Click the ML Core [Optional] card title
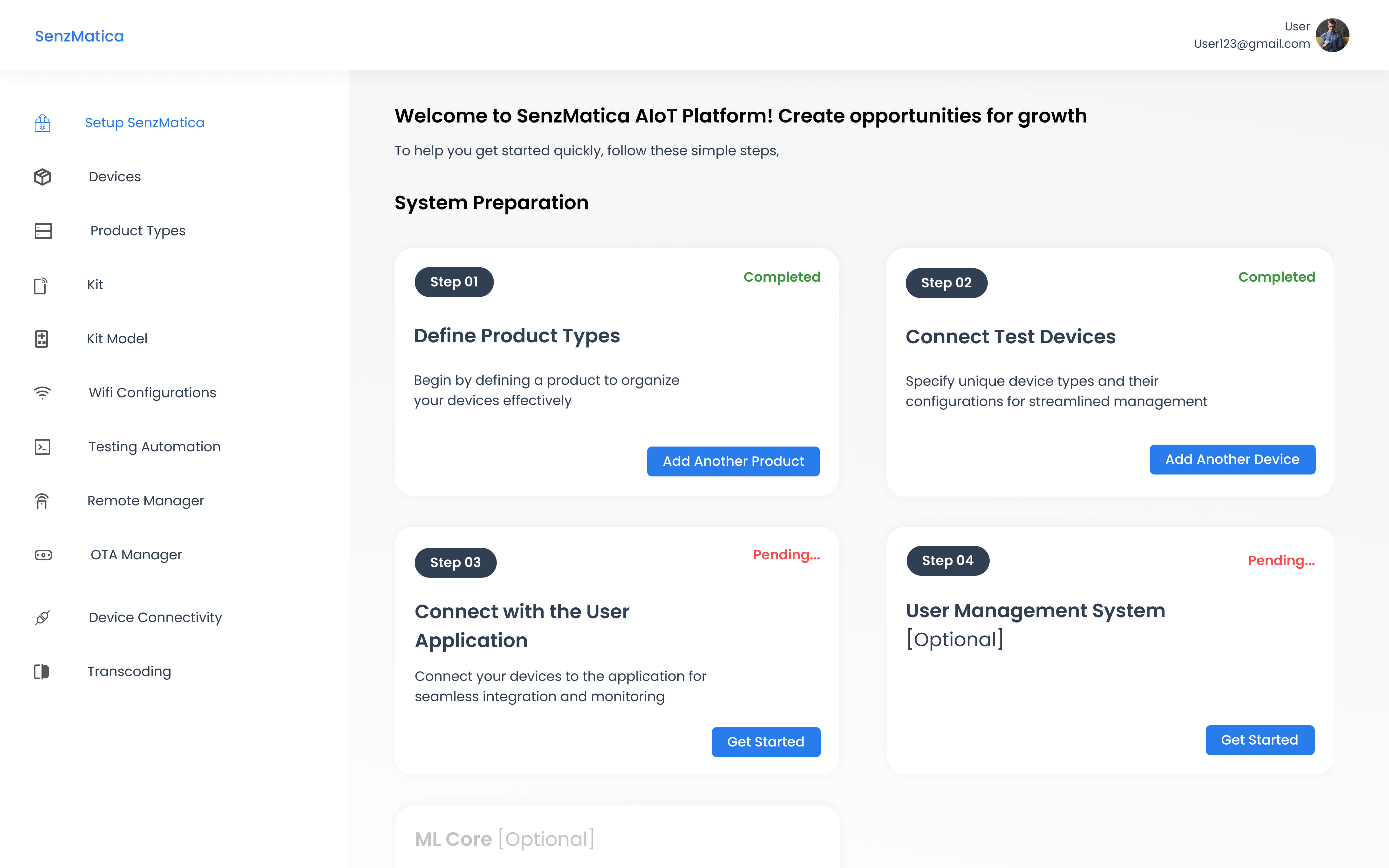1389x868 pixels. (x=504, y=839)
